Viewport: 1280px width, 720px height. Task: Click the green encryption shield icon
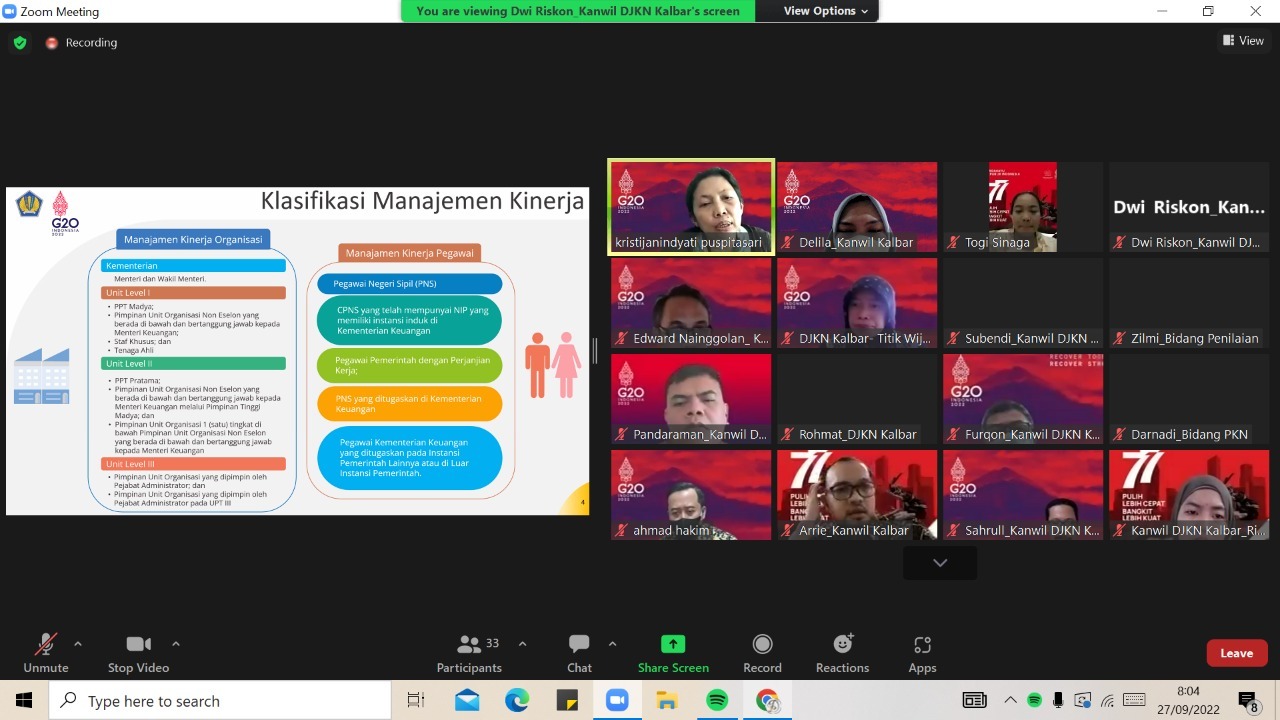click(x=20, y=43)
